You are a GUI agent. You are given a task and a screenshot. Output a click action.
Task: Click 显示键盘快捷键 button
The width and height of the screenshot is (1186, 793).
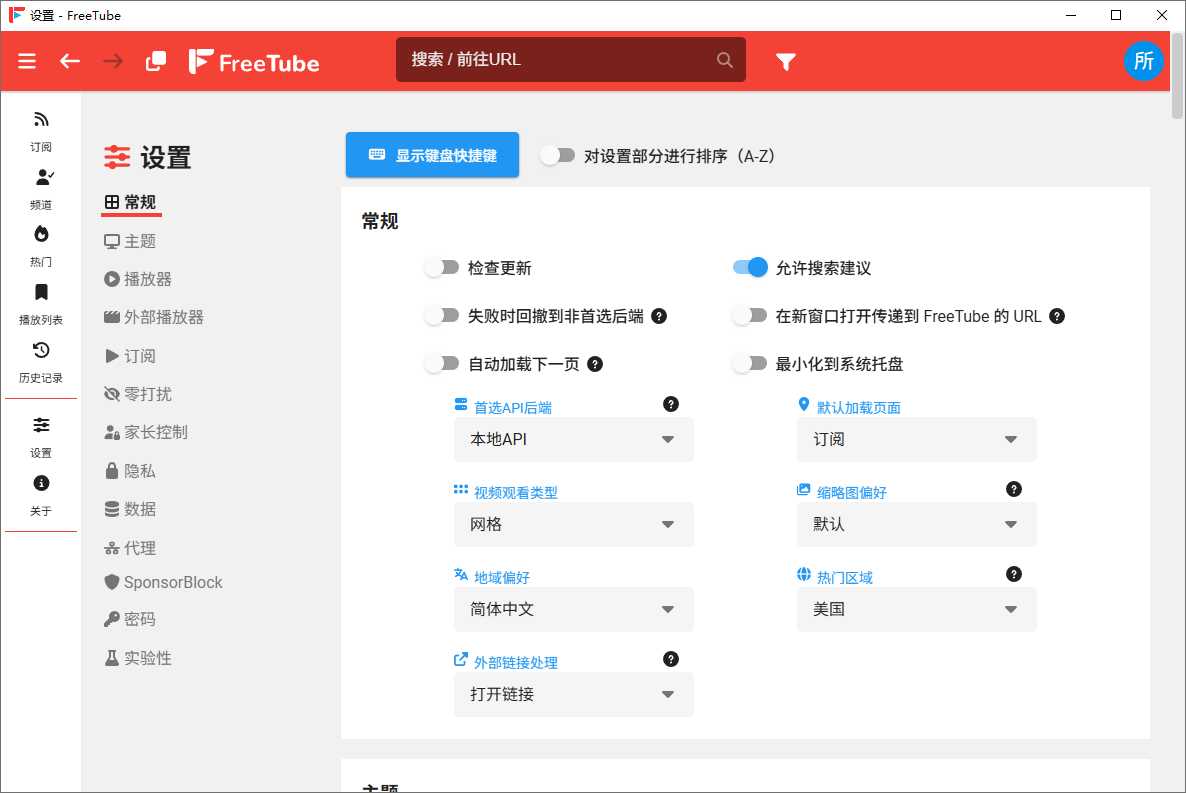[433, 155]
